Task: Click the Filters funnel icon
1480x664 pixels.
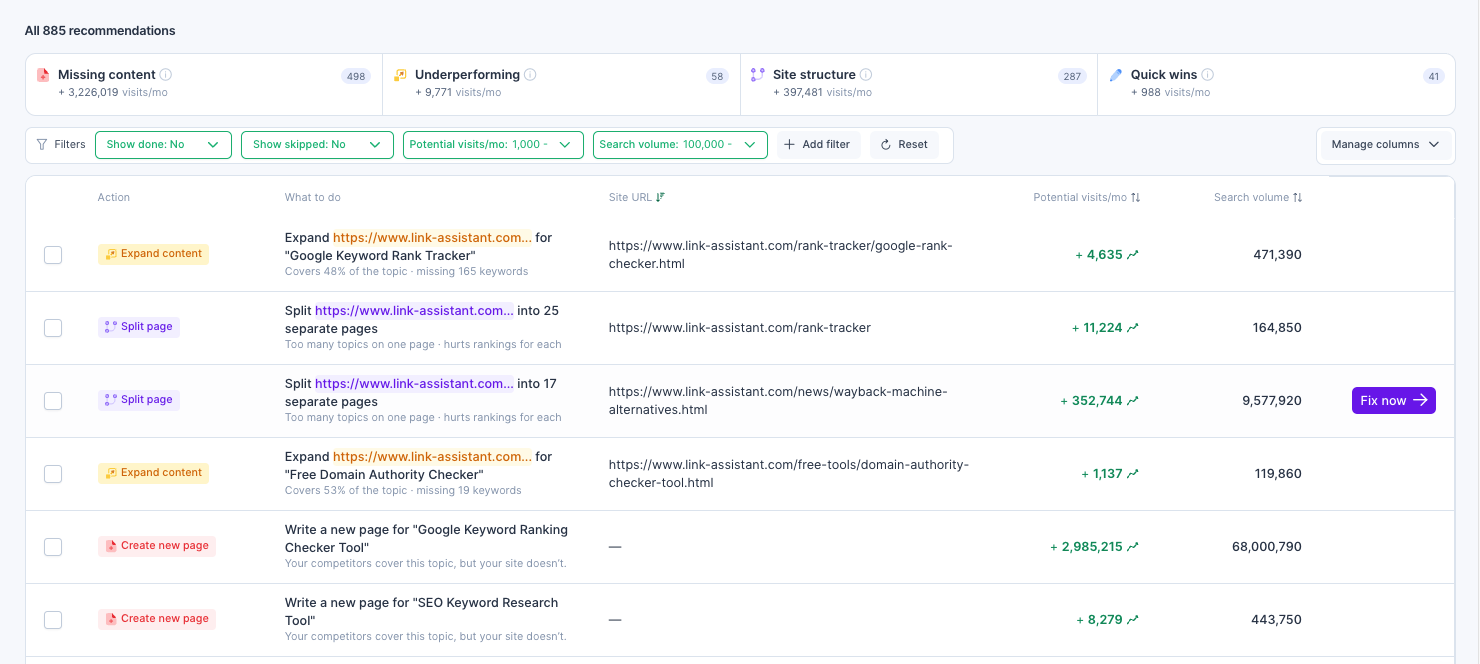Action: pyautogui.click(x=42, y=144)
